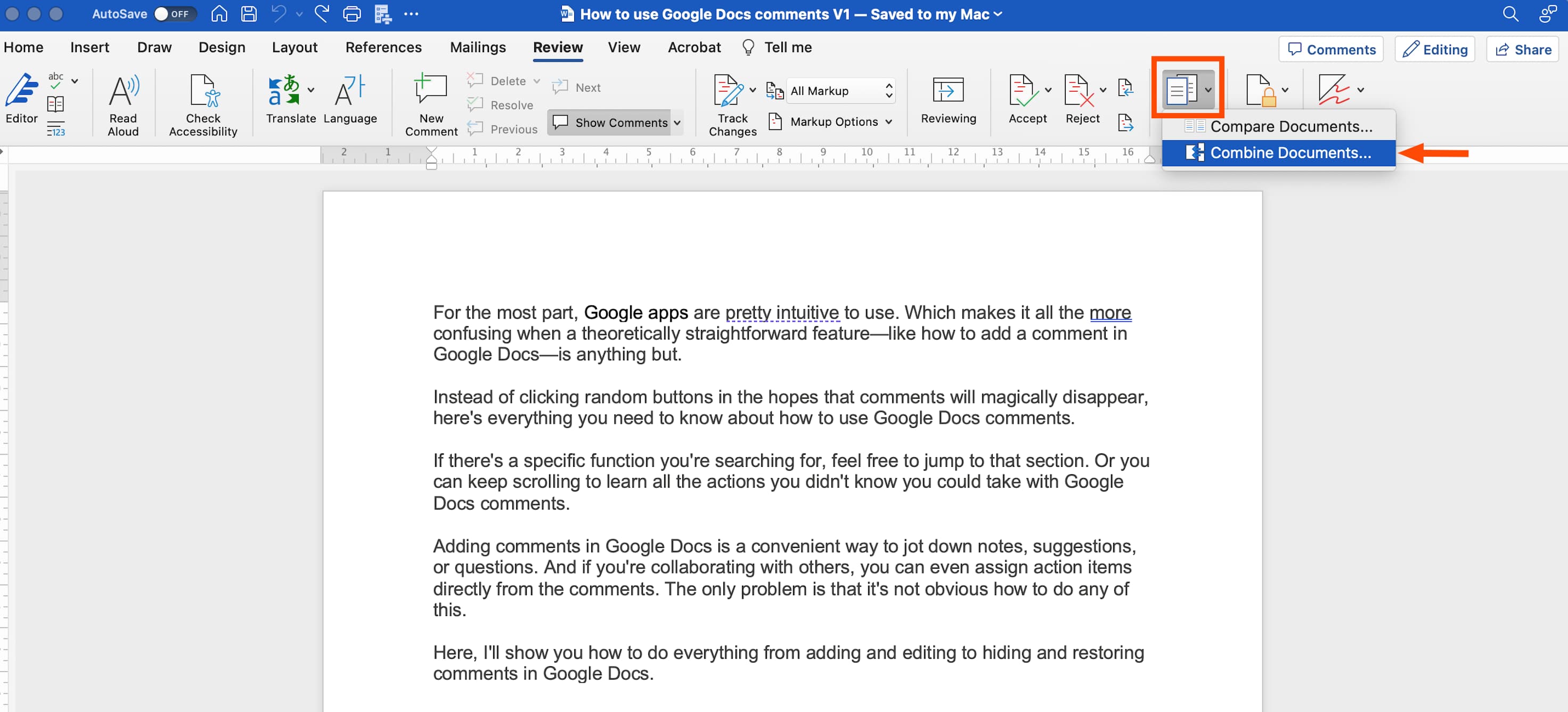The width and height of the screenshot is (1568, 712).
Task: Click the custom toolbar icon beside Print
Action: click(383, 13)
